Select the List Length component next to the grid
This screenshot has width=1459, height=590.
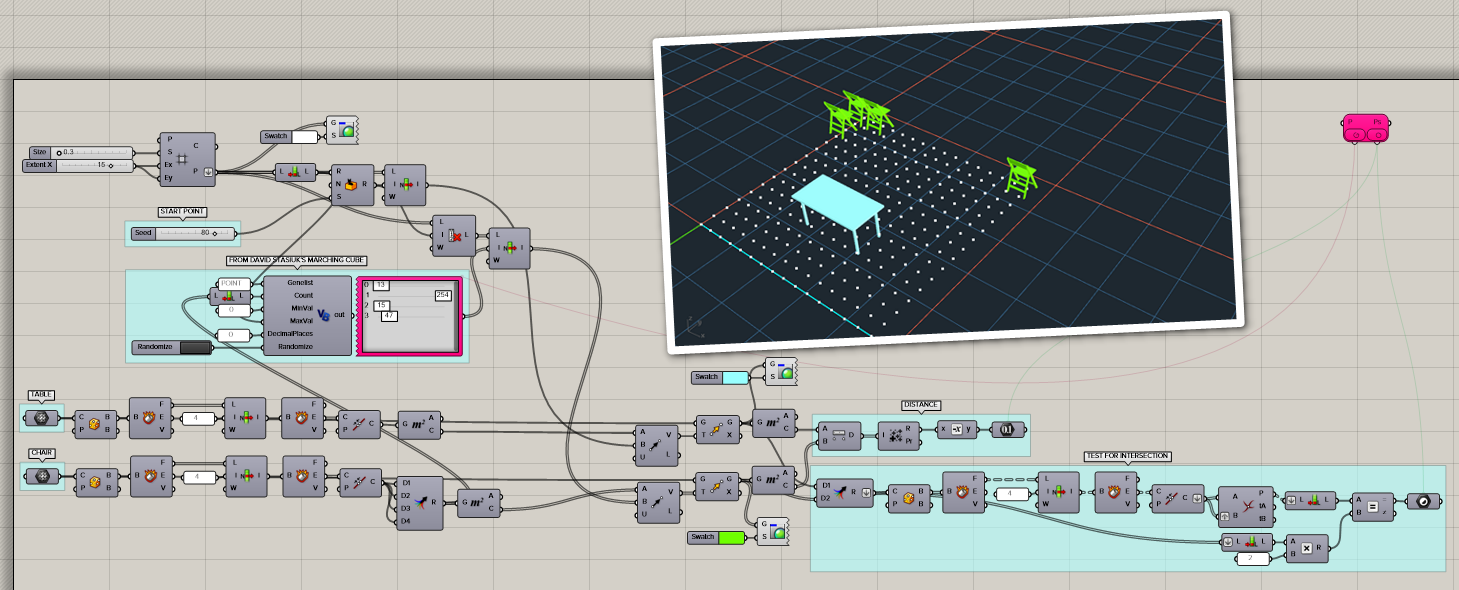295,172
